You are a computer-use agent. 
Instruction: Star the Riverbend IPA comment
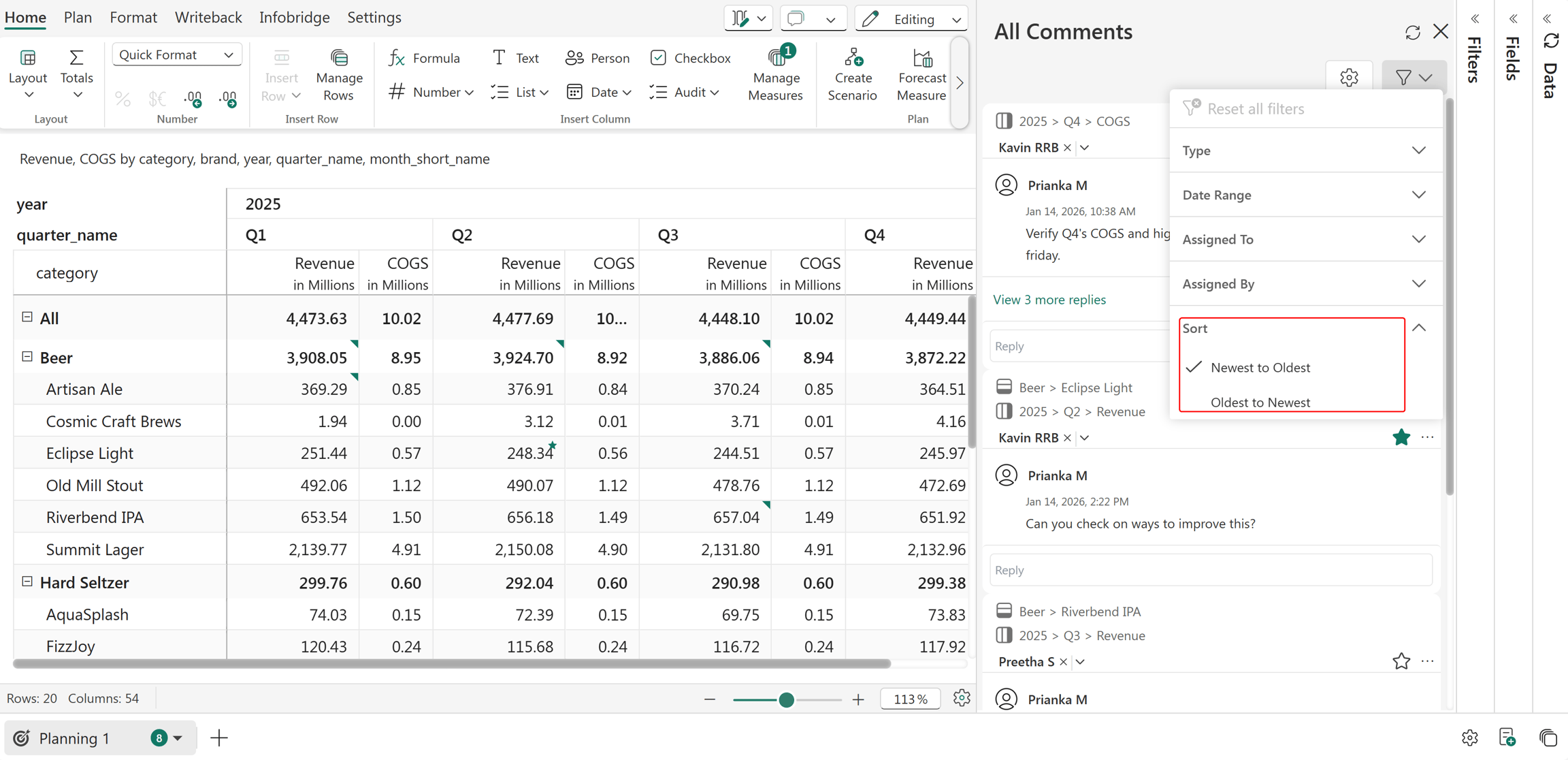tap(1401, 661)
